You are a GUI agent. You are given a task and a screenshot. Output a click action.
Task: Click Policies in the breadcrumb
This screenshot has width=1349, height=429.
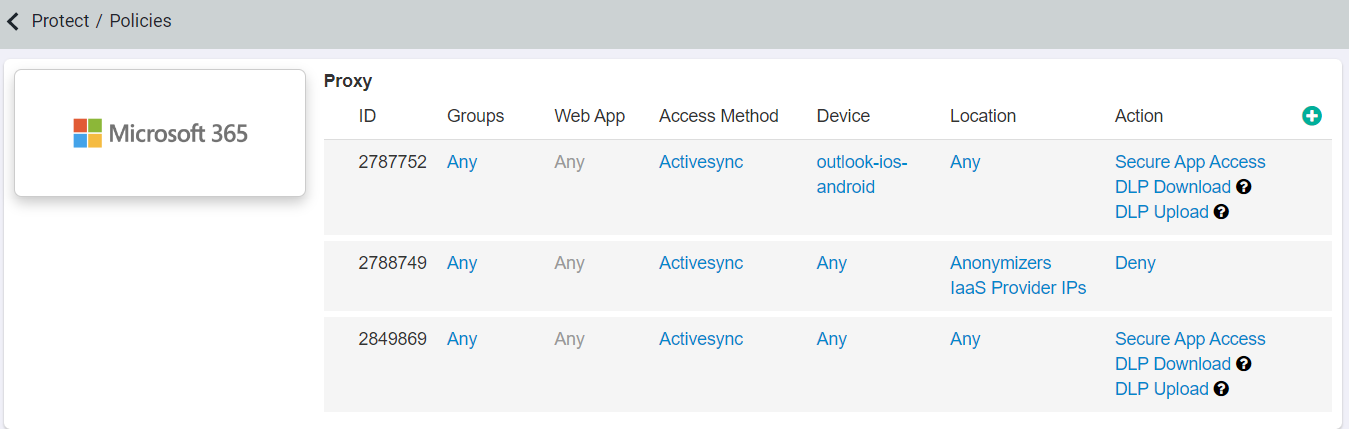(x=141, y=21)
